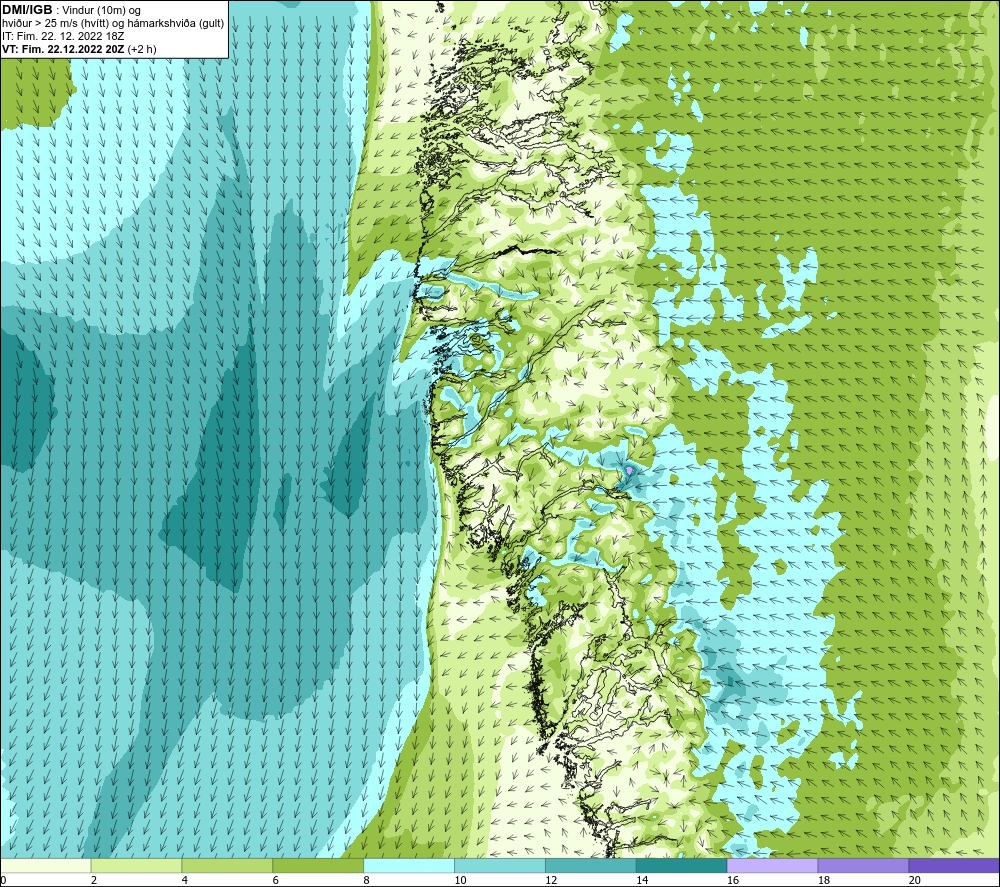The height and width of the screenshot is (887, 1000).
Task: Click the legend label '4'
Action: 184,880
